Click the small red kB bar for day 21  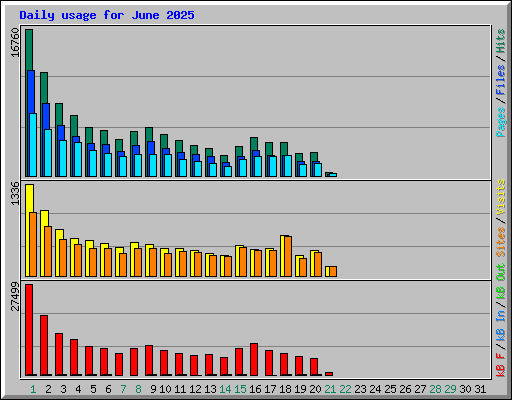pyautogui.click(x=329, y=374)
